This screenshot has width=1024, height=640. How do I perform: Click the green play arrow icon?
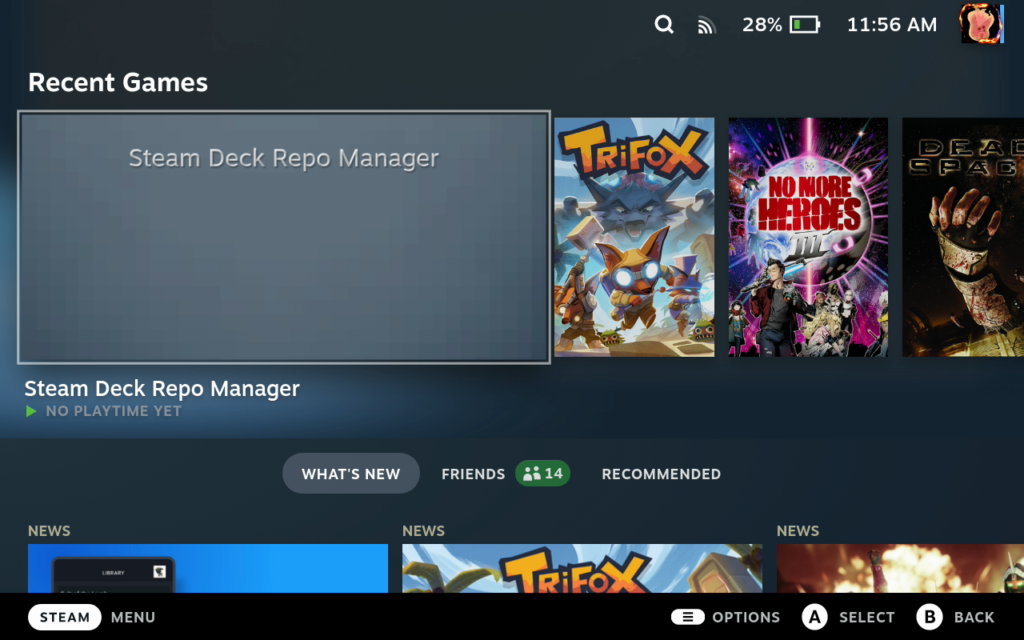point(31,411)
